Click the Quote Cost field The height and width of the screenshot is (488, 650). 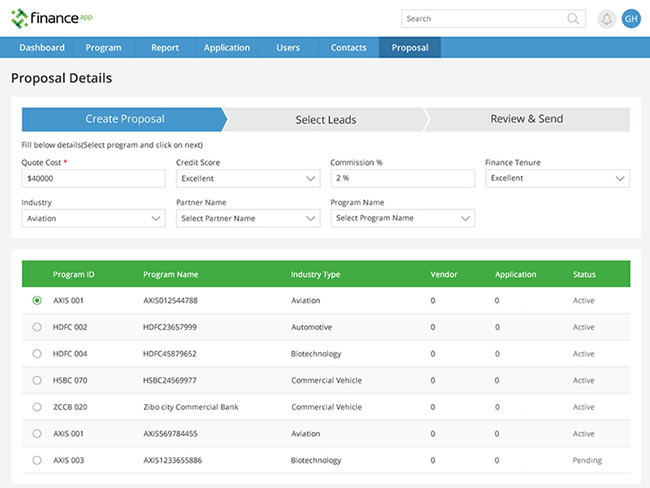pyautogui.click(x=93, y=178)
